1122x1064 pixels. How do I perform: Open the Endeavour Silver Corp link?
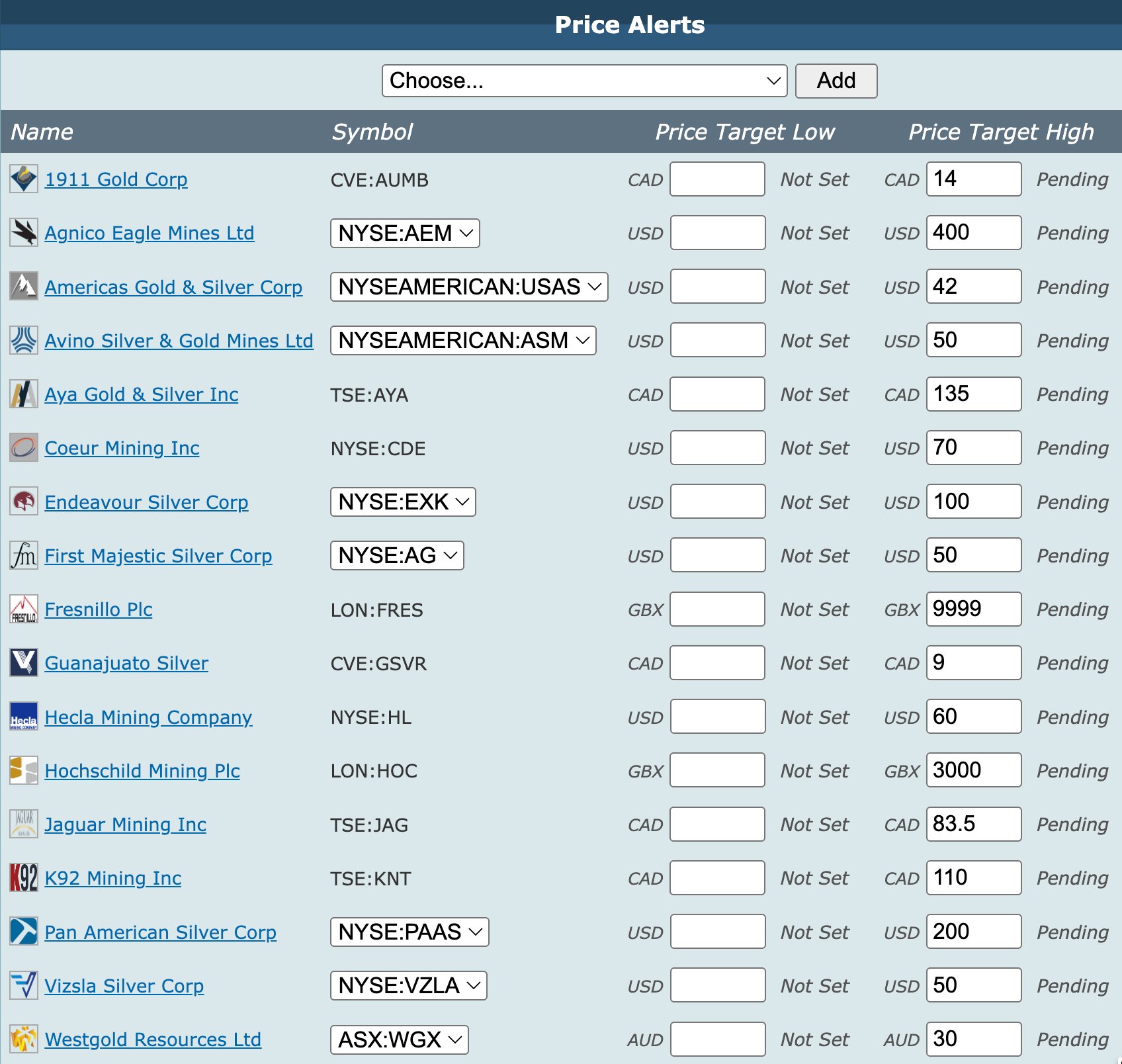(x=146, y=502)
